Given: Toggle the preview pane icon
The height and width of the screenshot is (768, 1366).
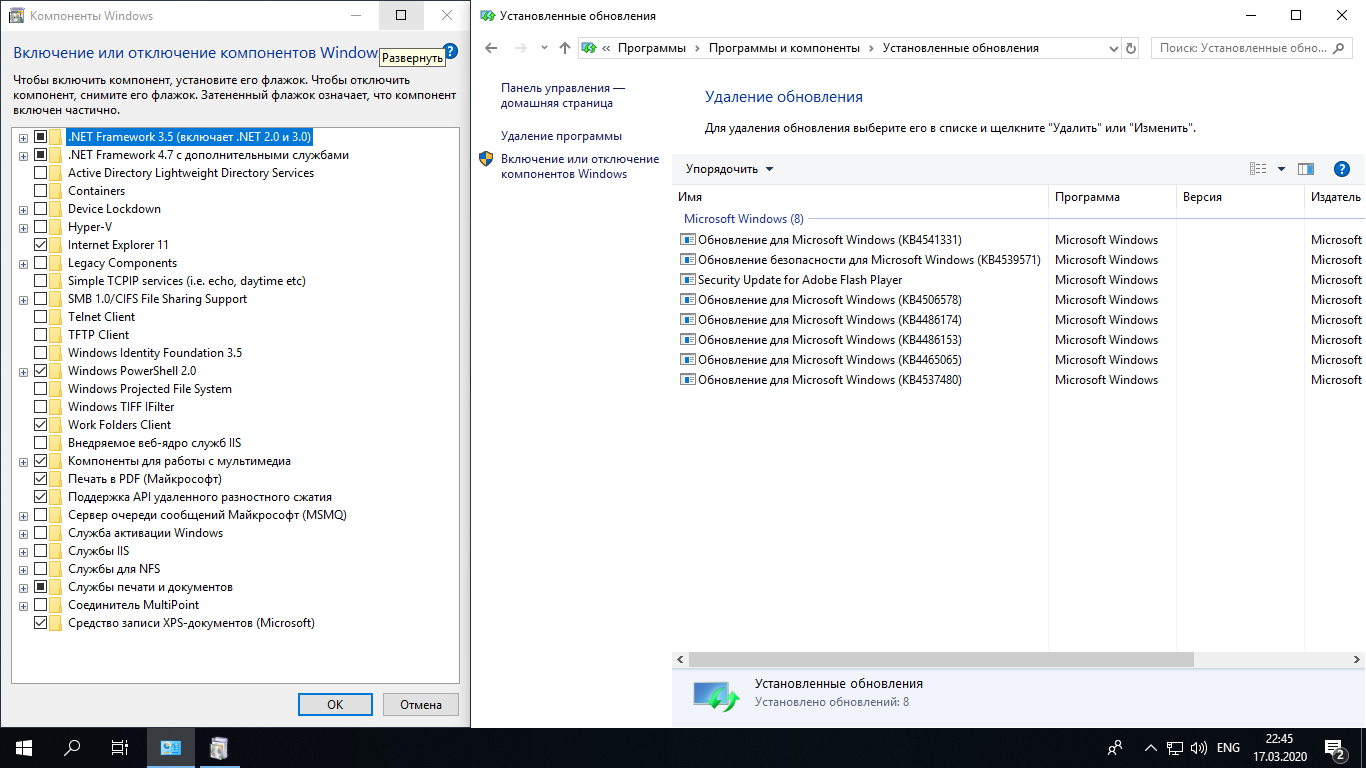Looking at the screenshot, I should (1306, 169).
